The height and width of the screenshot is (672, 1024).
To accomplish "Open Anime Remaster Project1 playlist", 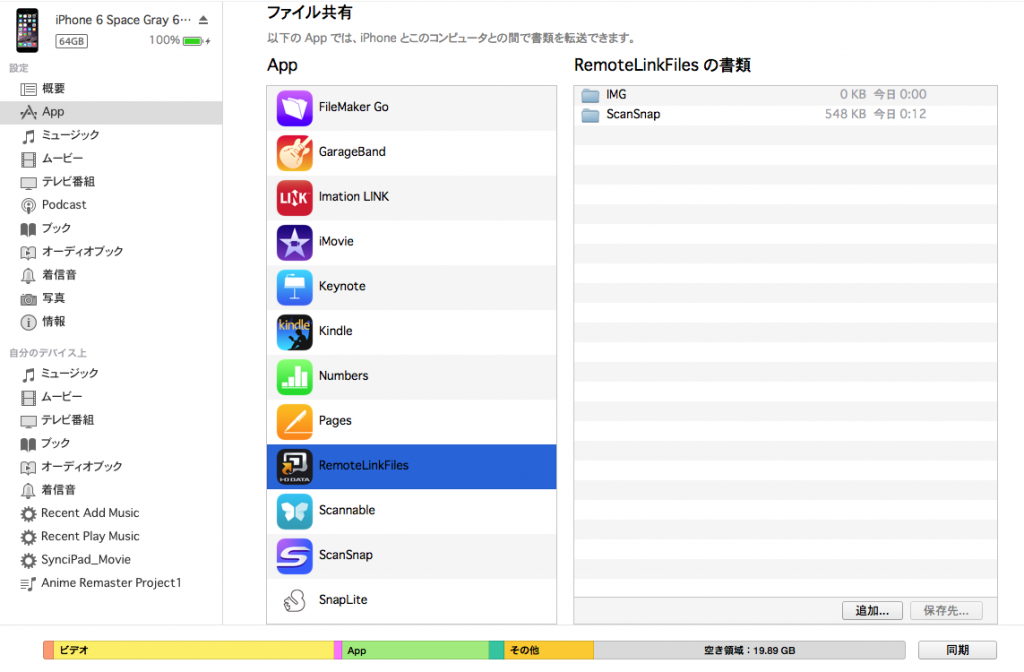I will [x=110, y=583].
